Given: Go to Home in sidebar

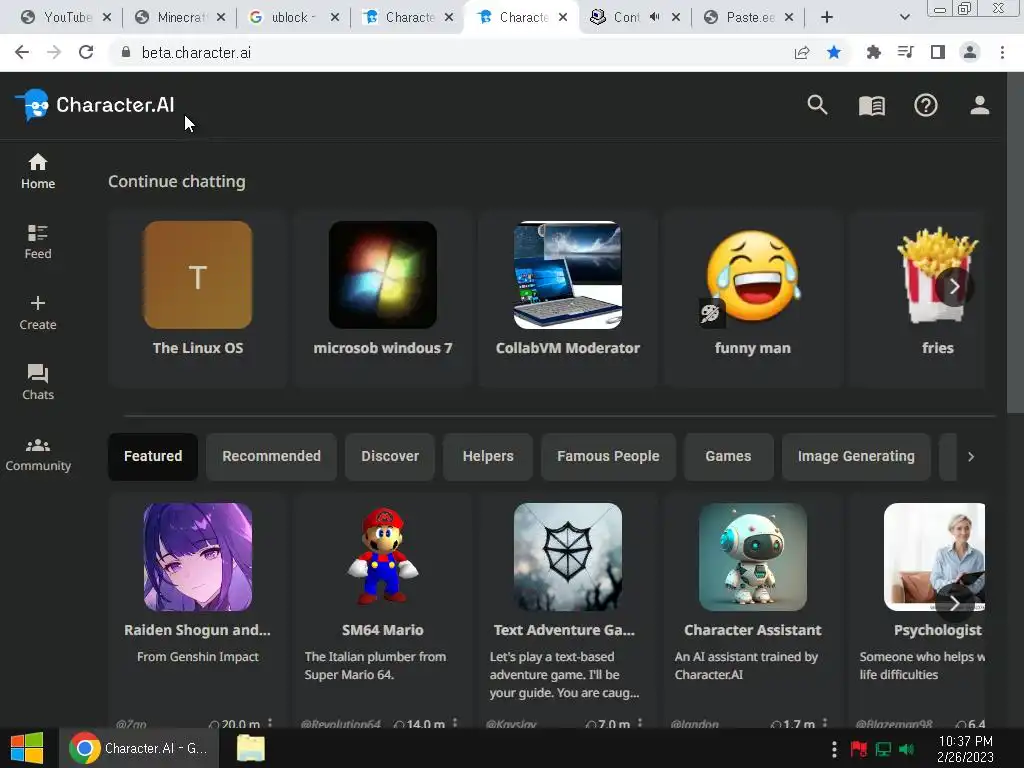Looking at the screenshot, I should [x=38, y=171].
